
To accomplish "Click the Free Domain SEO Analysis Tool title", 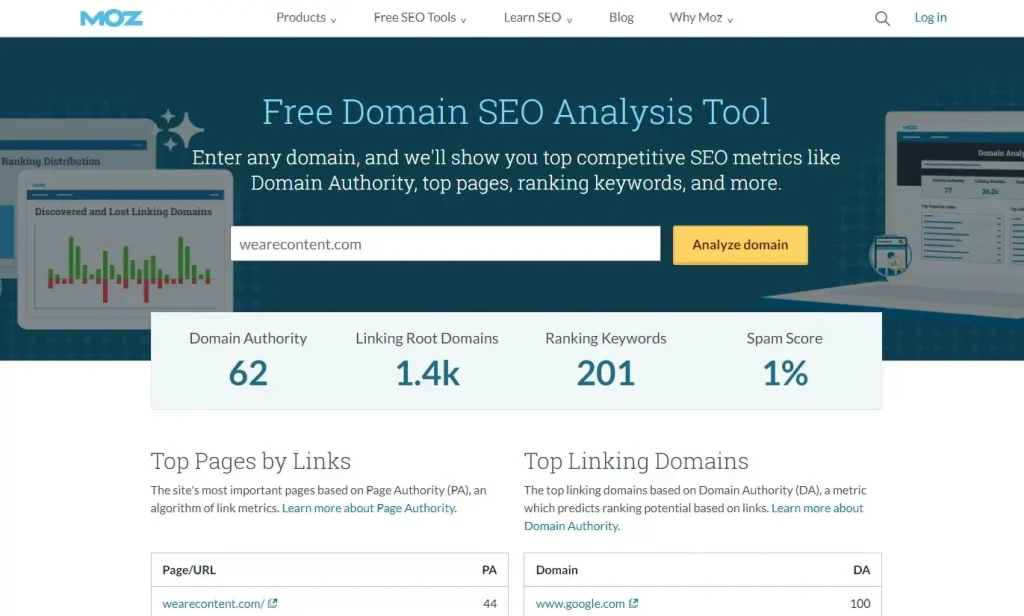I will (x=516, y=112).
